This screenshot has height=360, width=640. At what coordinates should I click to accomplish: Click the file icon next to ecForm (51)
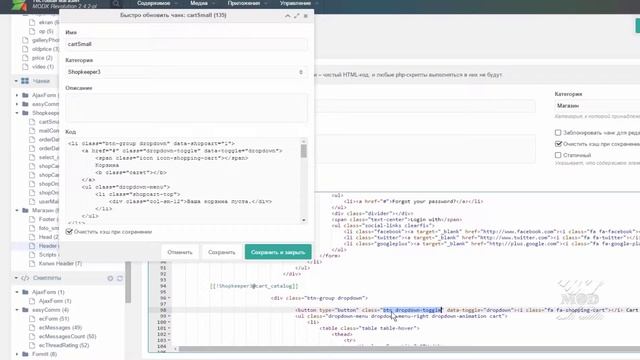[32, 318]
